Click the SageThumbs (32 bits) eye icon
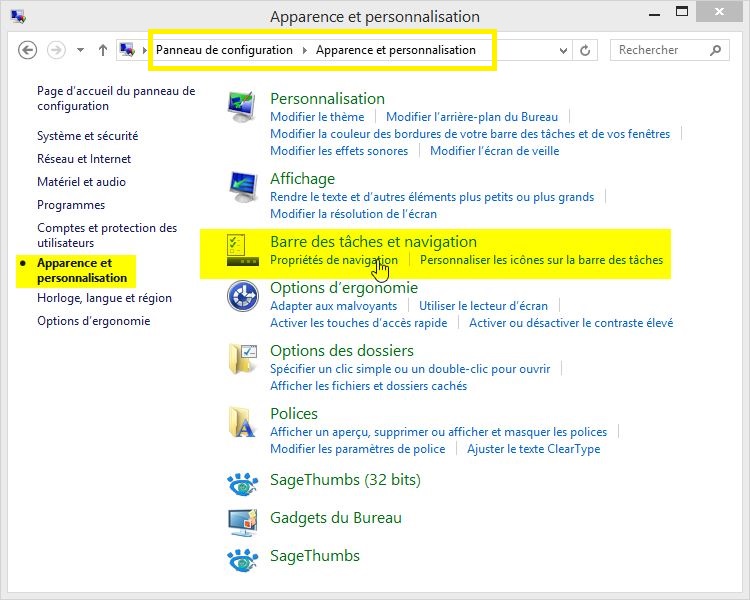The image size is (750, 600). pyautogui.click(x=243, y=483)
